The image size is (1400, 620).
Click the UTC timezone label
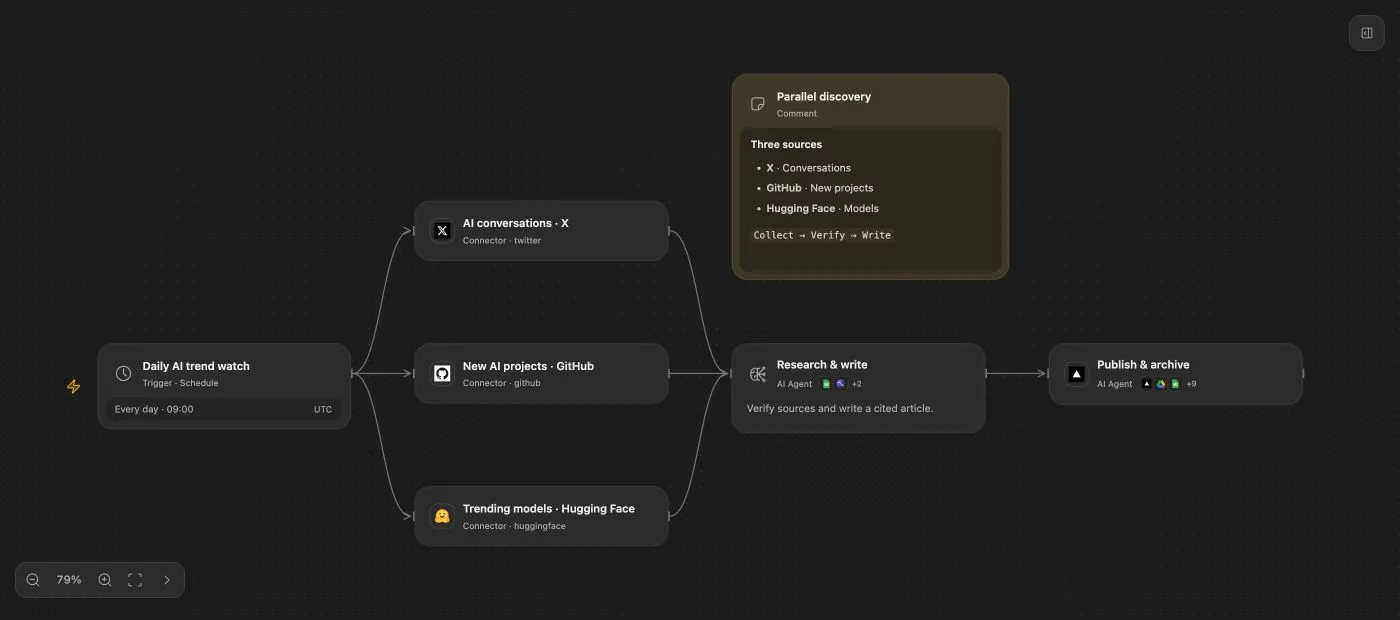(323, 409)
